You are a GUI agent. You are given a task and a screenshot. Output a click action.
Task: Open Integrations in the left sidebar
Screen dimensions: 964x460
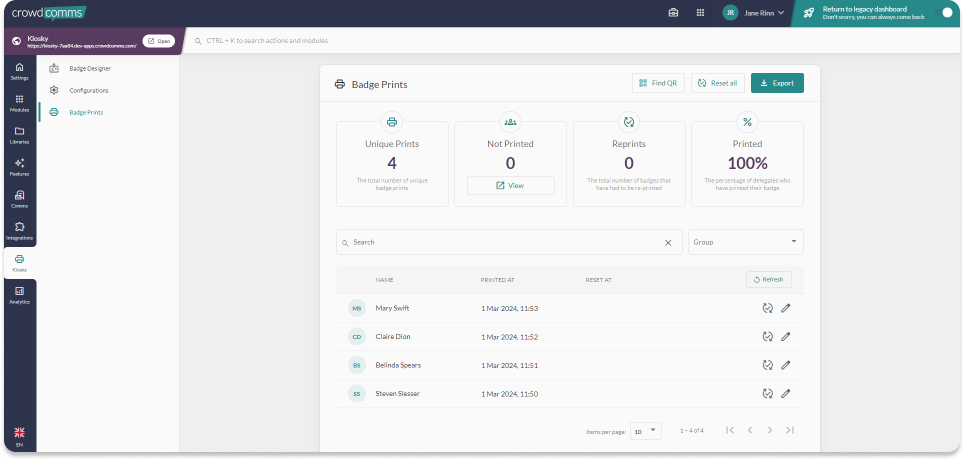19,231
